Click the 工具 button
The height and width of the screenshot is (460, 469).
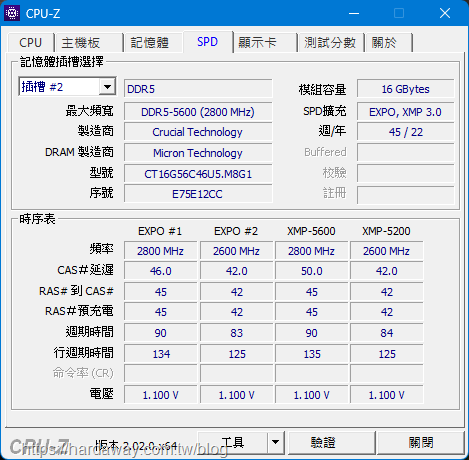[x=233, y=443]
